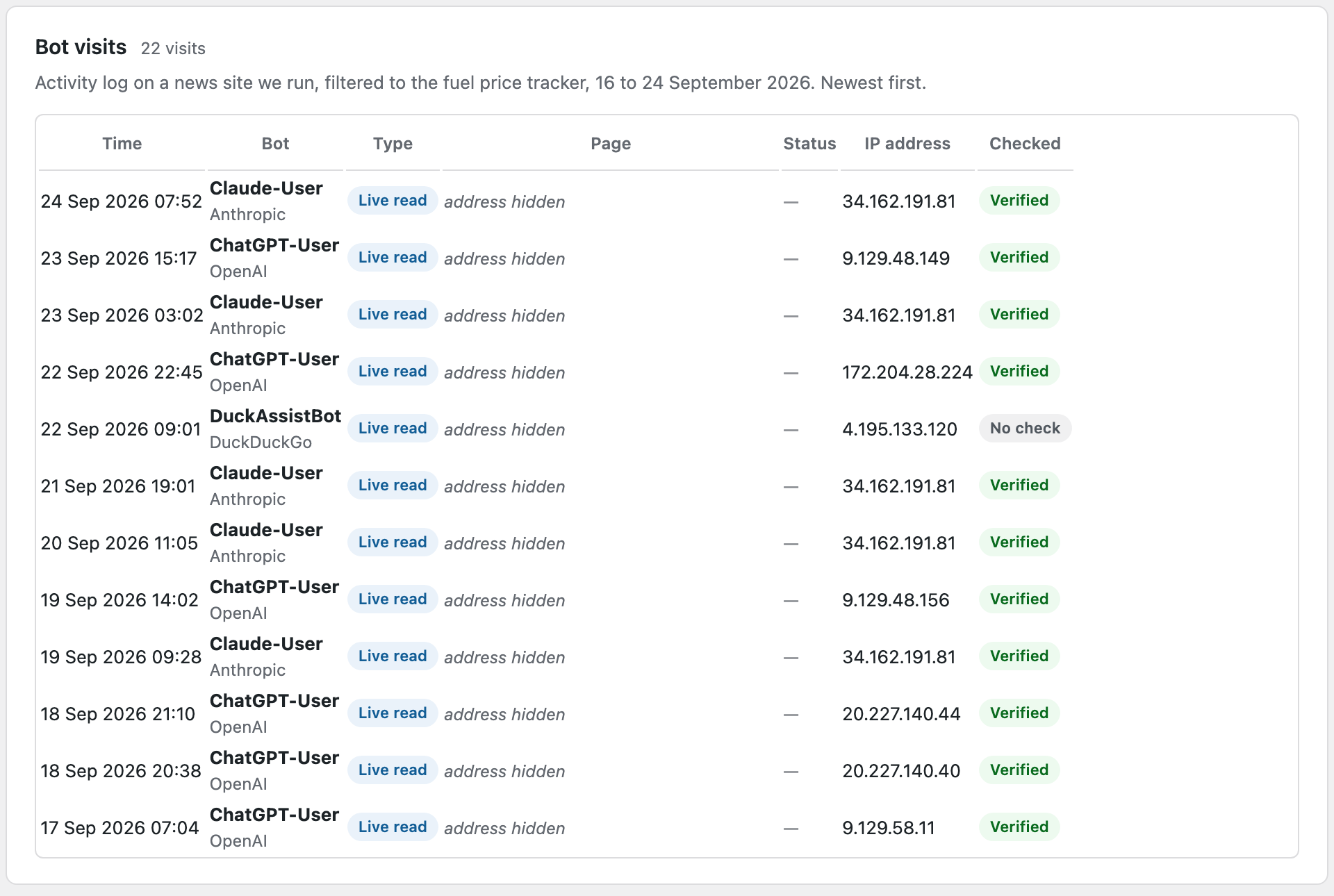Select the Type column header

[393, 144]
